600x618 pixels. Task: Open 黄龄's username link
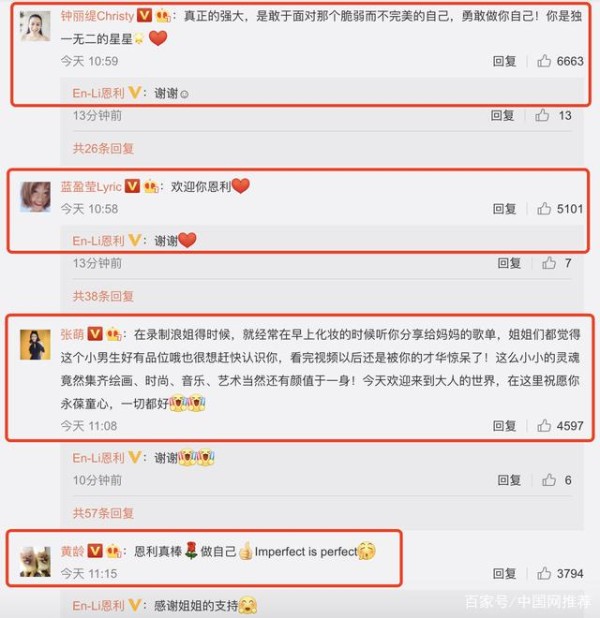pyautogui.click(x=73, y=551)
